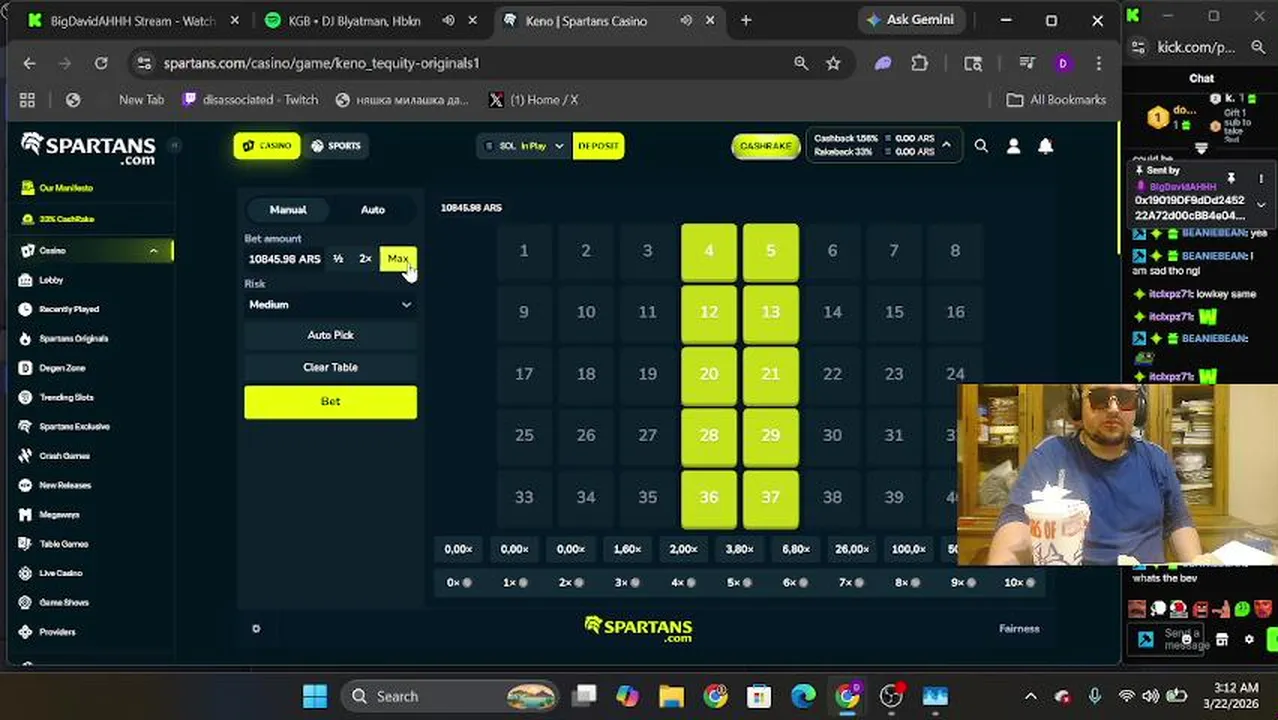The height and width of the screenshot is (720, 1278).
Task: Expand the cashback rakeback panel
Action: (x=946, y=146)
